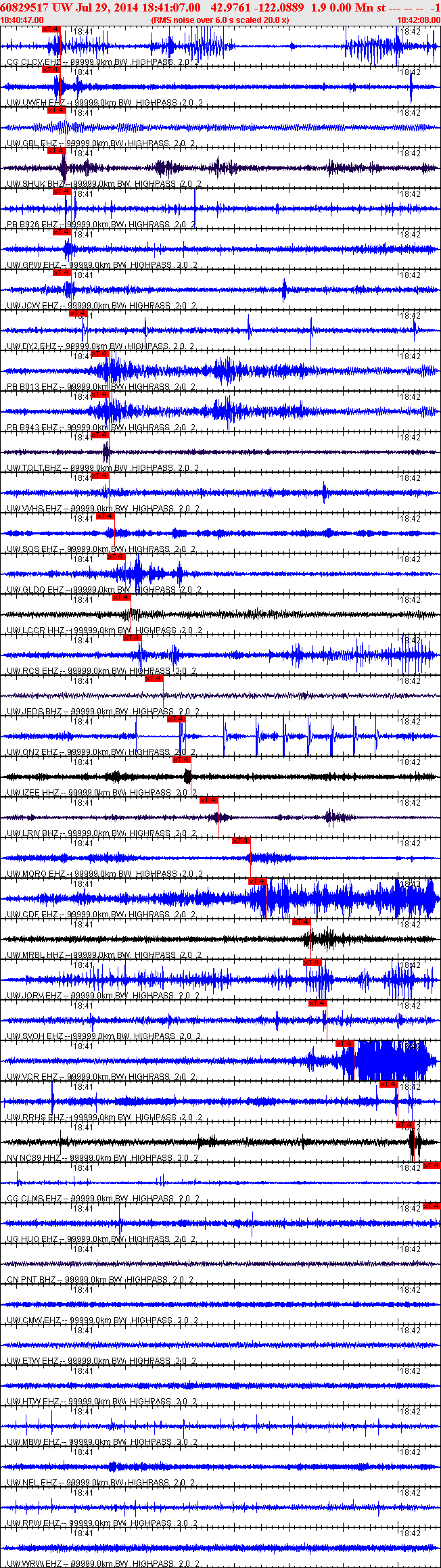Click the RMS noise scaling note
Viewport: 441px width, 1568px height.
220,20
